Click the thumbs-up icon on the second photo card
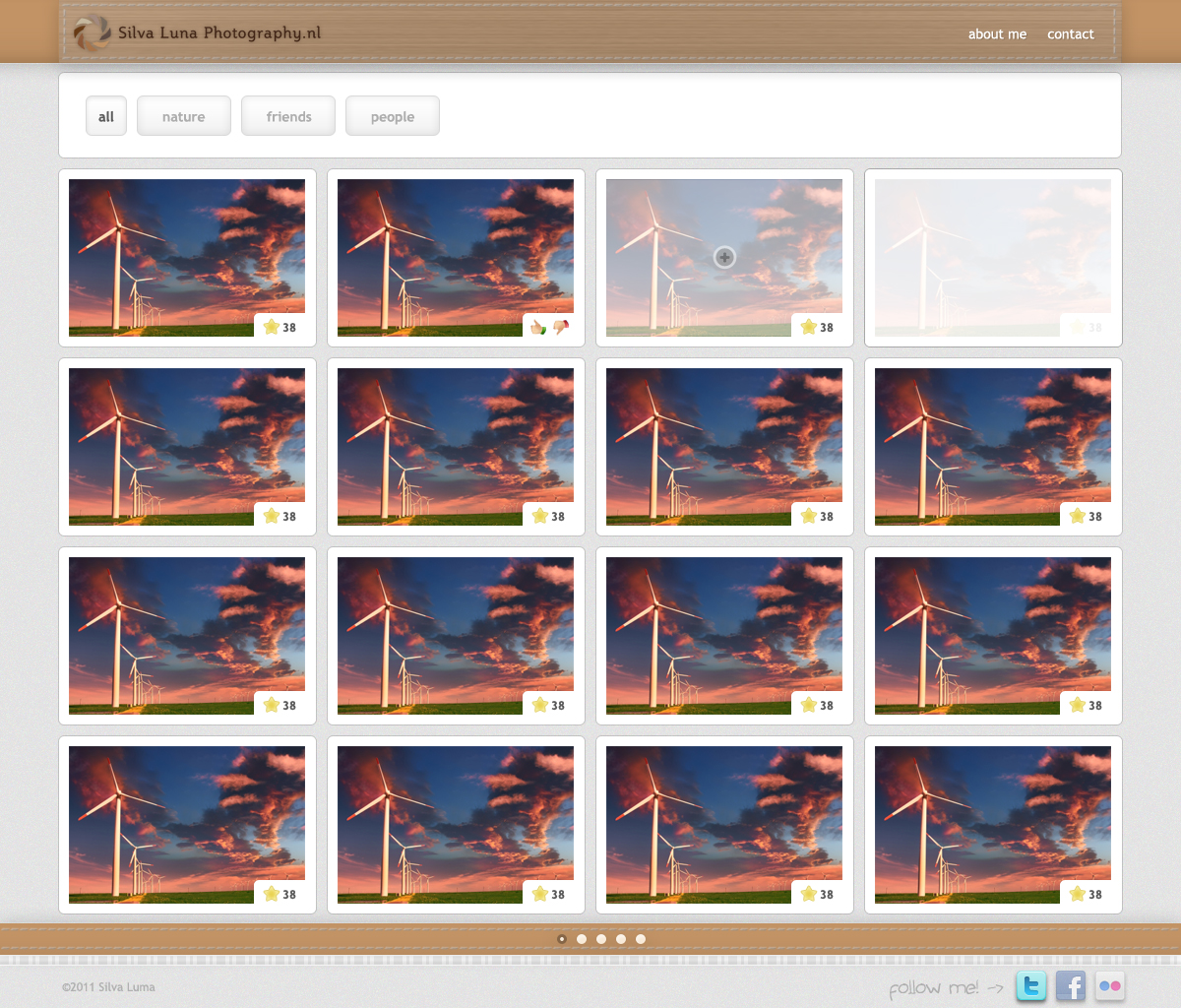This screenshot has height=1008, width=1181. (x=537, y=327)
